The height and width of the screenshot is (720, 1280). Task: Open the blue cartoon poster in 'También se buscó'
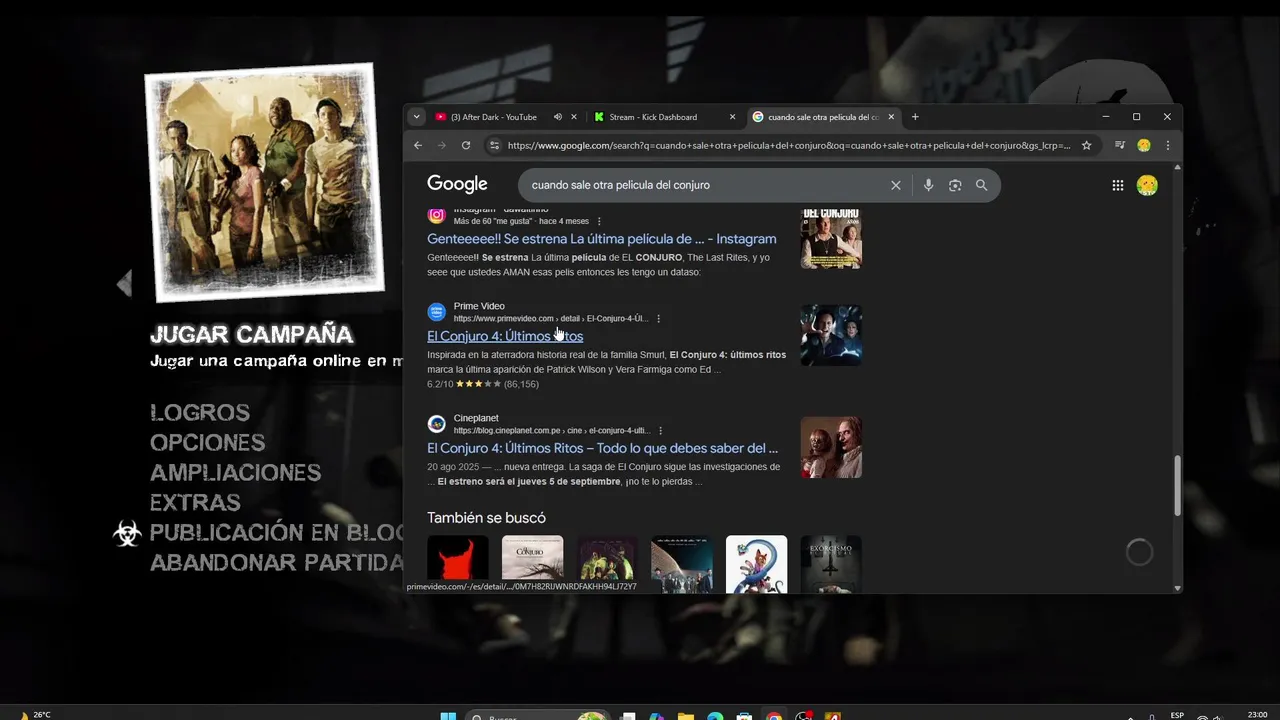pyautogui.click(x=756, y=564)
